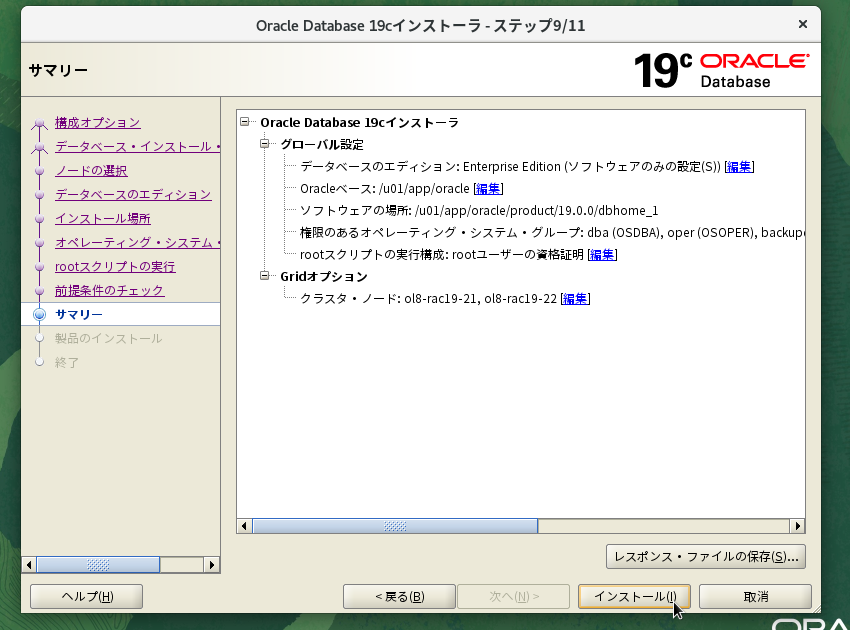
Task: Click the rootスクリプトの実行 step bullet
Action: (39, 267)
